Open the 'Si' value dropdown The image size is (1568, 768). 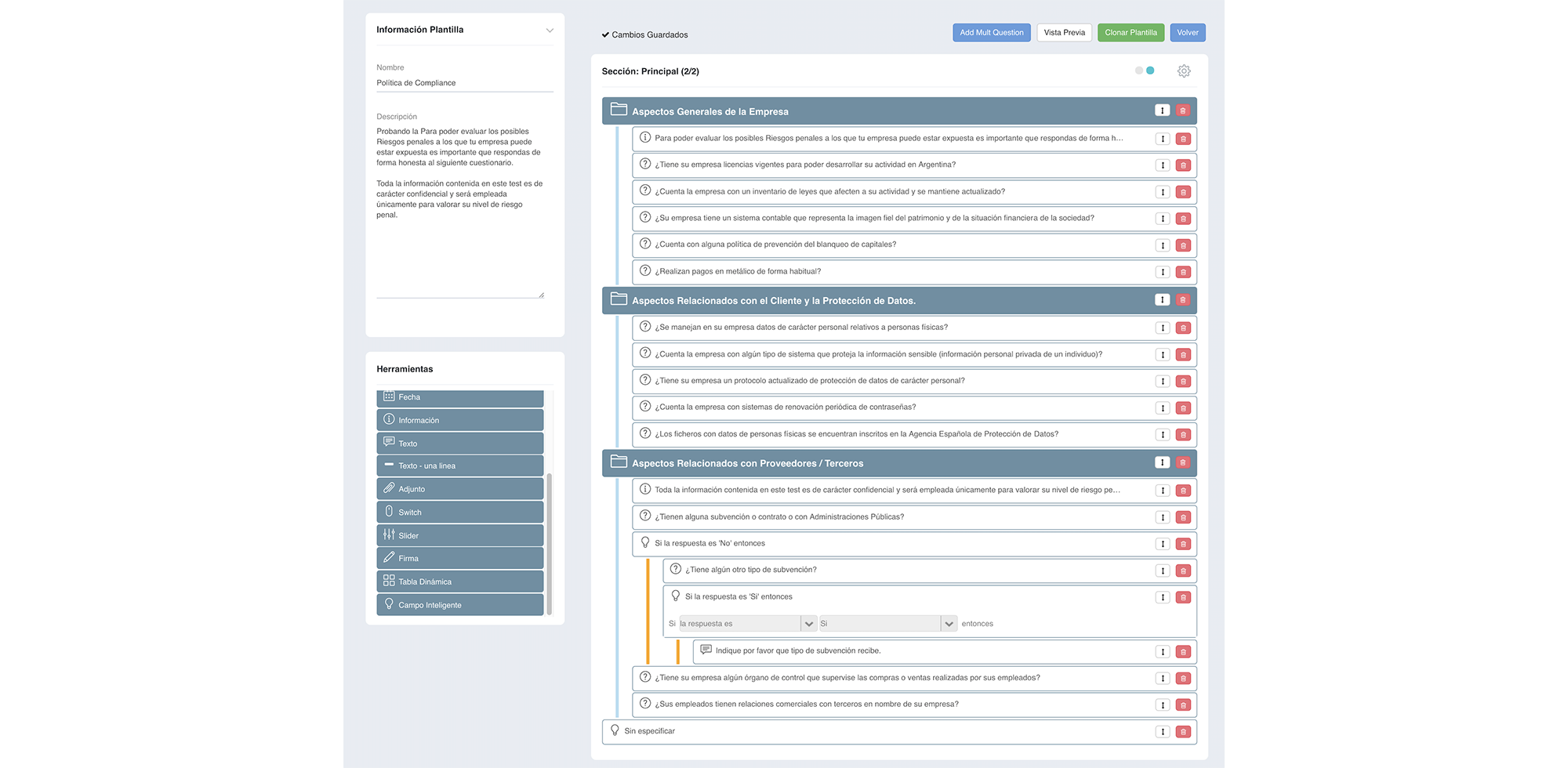coord(888,624)
